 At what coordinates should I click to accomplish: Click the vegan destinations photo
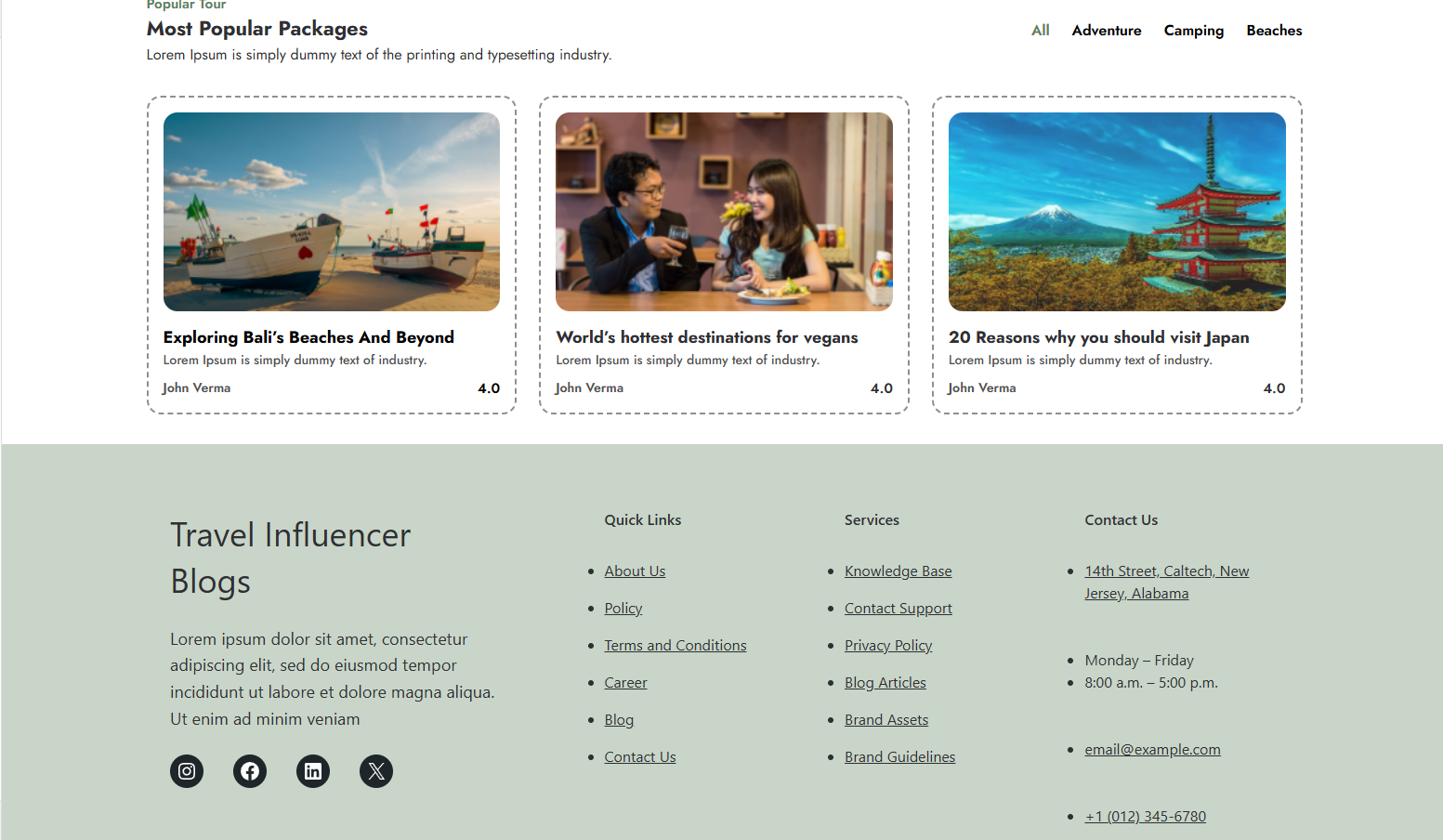coord(724,212)
